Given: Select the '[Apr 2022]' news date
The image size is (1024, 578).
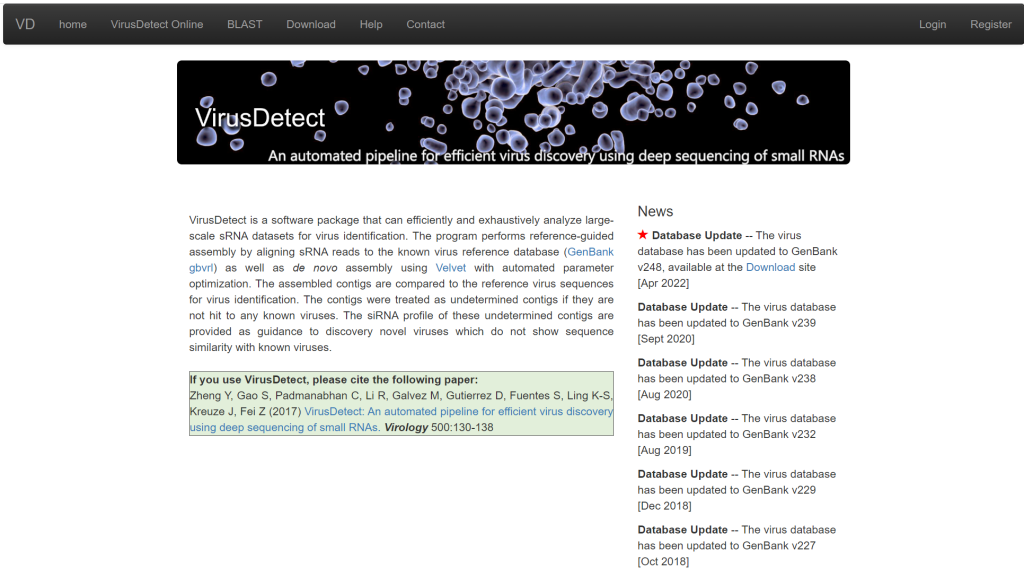Looking at the screenshot, I should click(663, 283).
